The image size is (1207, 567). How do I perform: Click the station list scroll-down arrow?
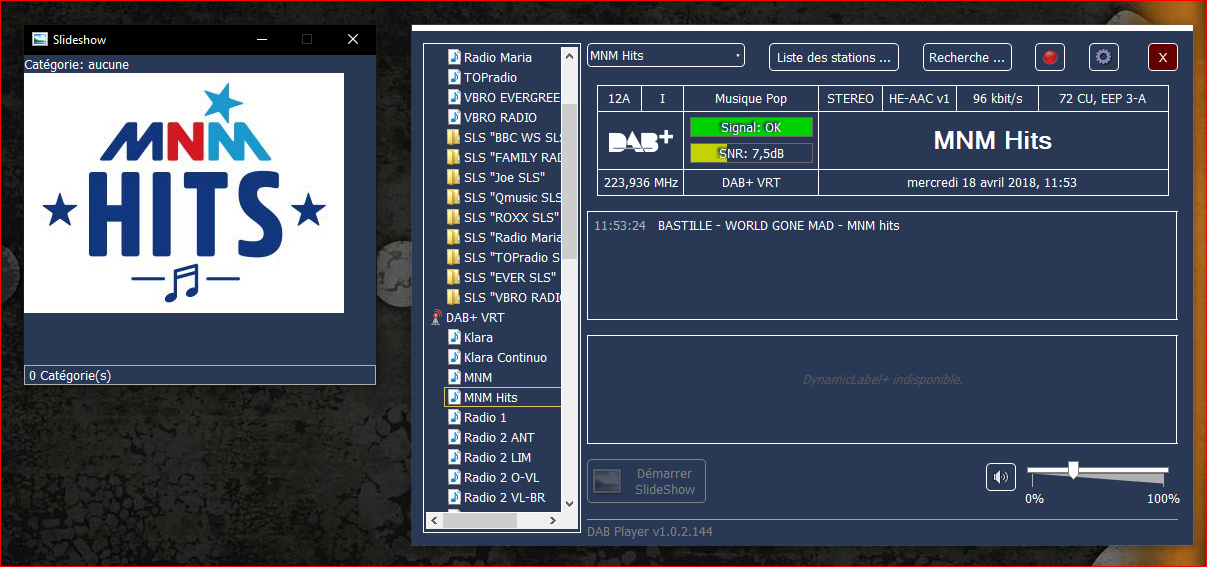pos(570,504)
